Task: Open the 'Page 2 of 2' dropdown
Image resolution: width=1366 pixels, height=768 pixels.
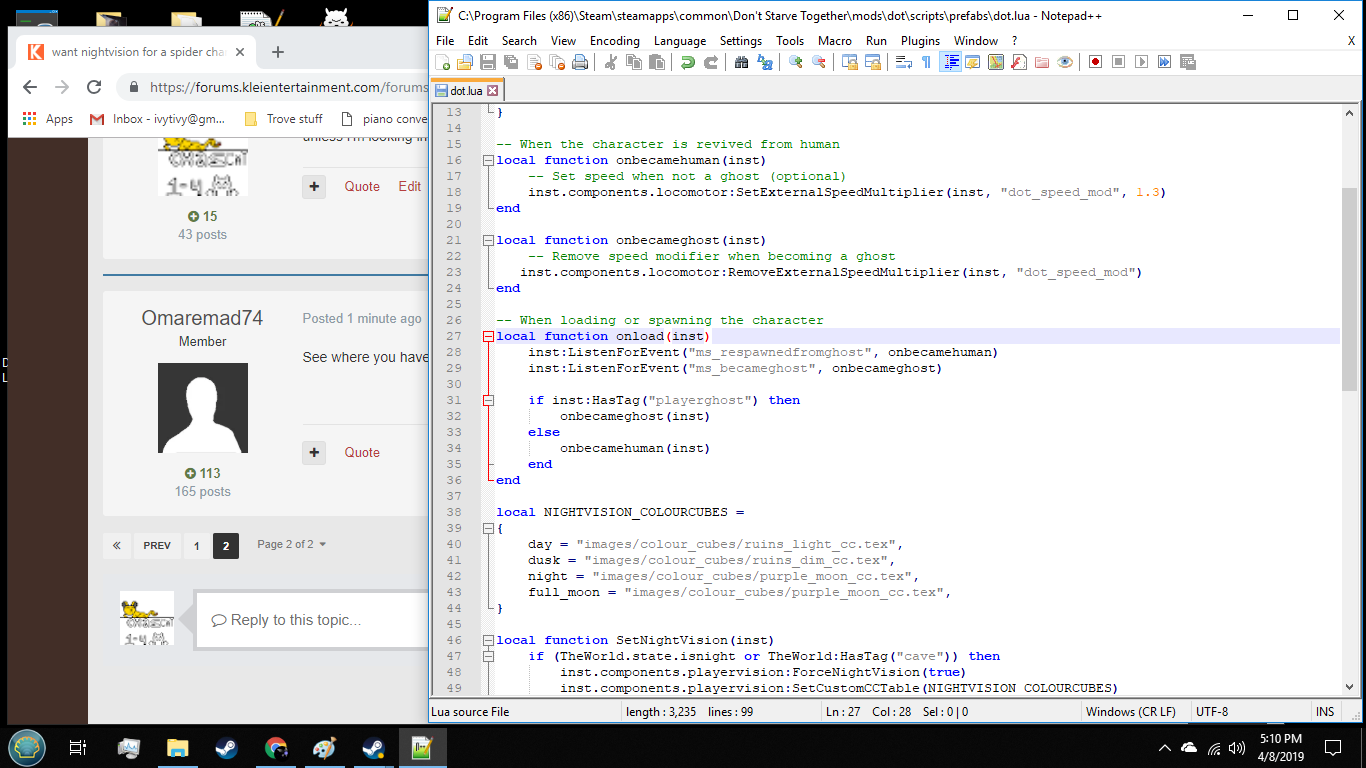Action: pyautogui.click(x=292, y=544)
